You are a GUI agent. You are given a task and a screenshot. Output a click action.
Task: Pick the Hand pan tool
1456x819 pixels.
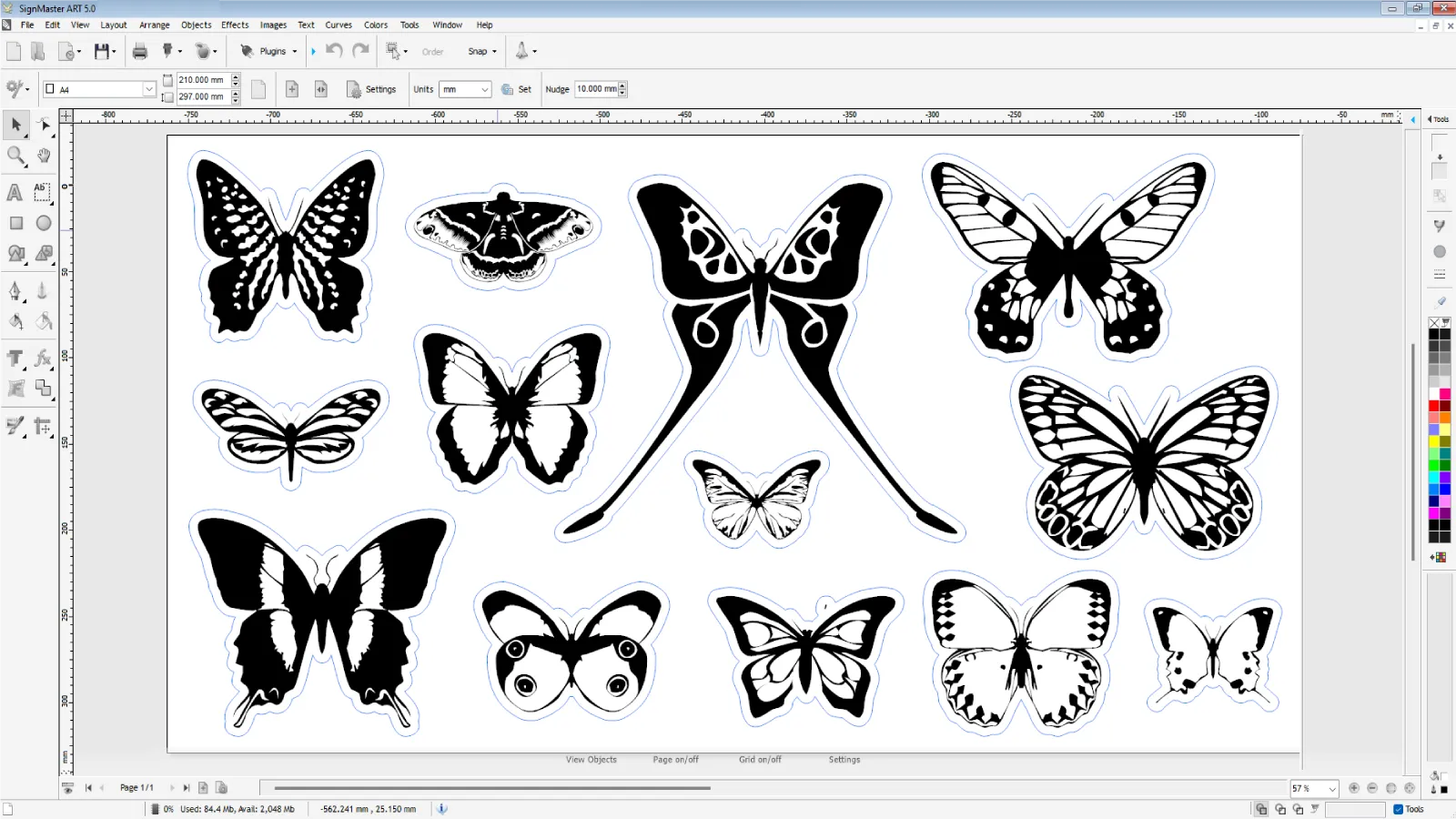(x=43, y=156)
